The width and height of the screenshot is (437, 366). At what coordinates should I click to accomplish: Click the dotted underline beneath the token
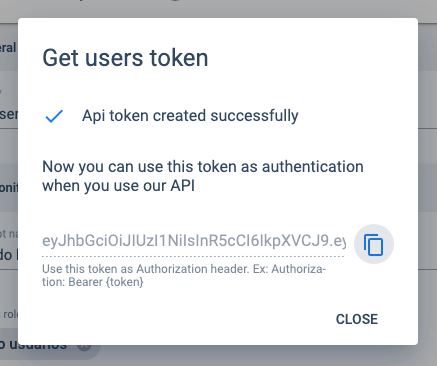193,257
